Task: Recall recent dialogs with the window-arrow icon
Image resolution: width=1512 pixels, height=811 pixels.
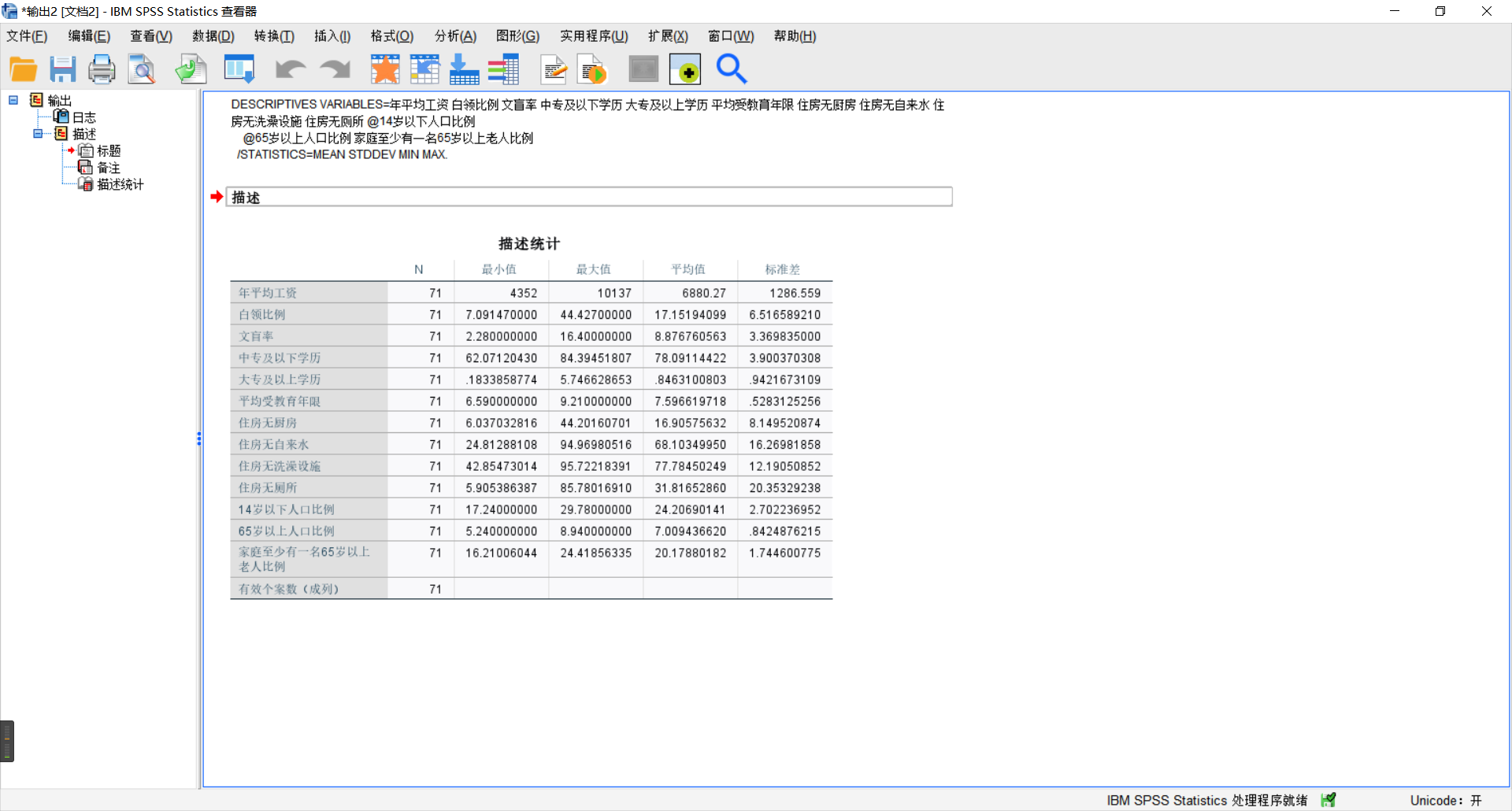Action: click(239, 69)
